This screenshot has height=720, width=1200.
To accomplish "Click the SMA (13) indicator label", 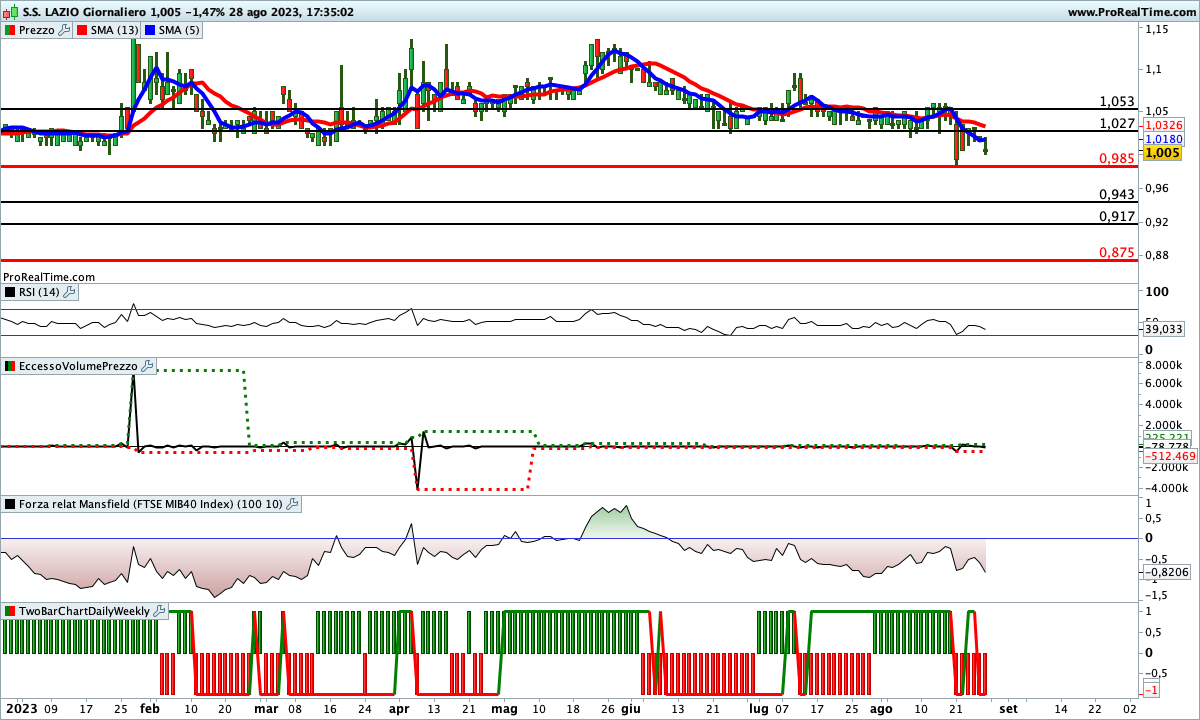I will point(114,30).
